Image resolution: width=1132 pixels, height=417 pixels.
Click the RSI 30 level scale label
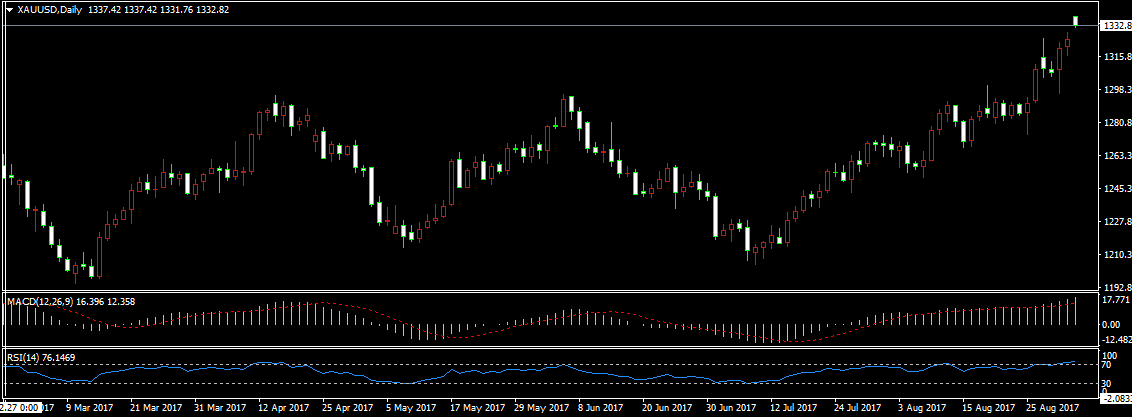(1106, 383)
